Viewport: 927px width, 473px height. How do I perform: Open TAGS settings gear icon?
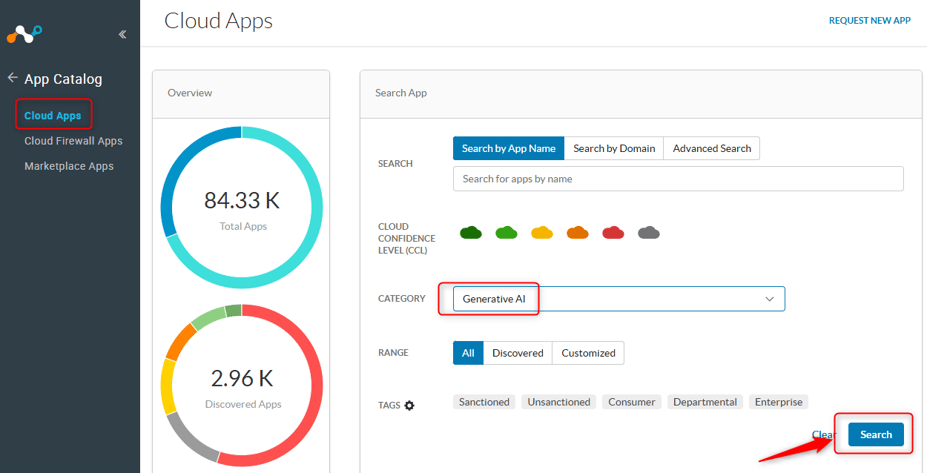[409, 406]
